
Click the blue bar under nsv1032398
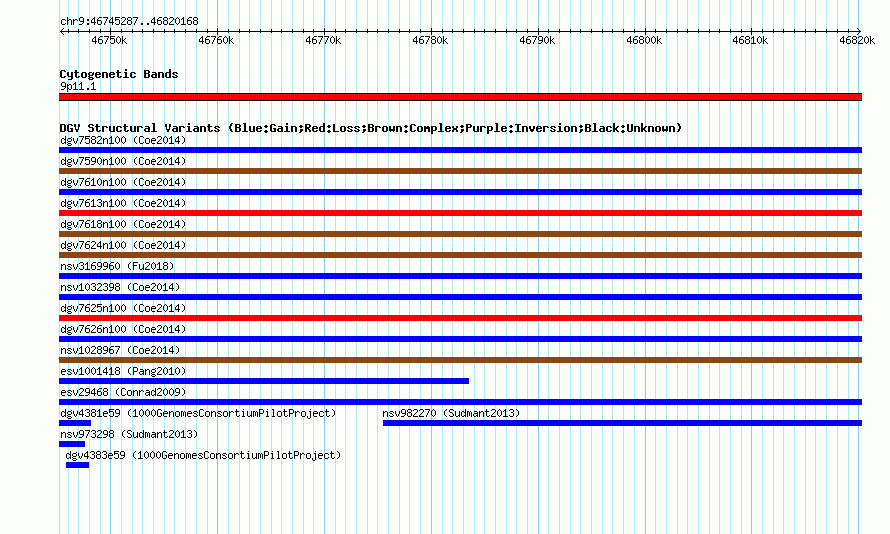(x=460, y=297)
